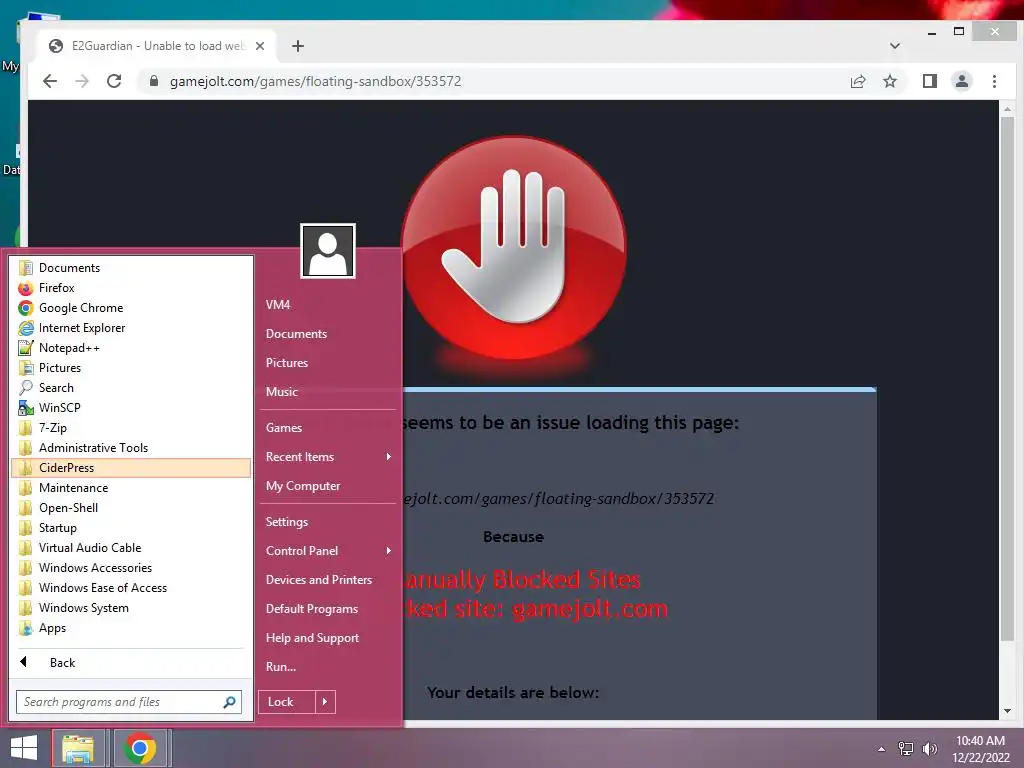Open the Chrome profile avatar menu
Image resolution: width=1024 pixels, height=768 pixels.
(962, 81)
